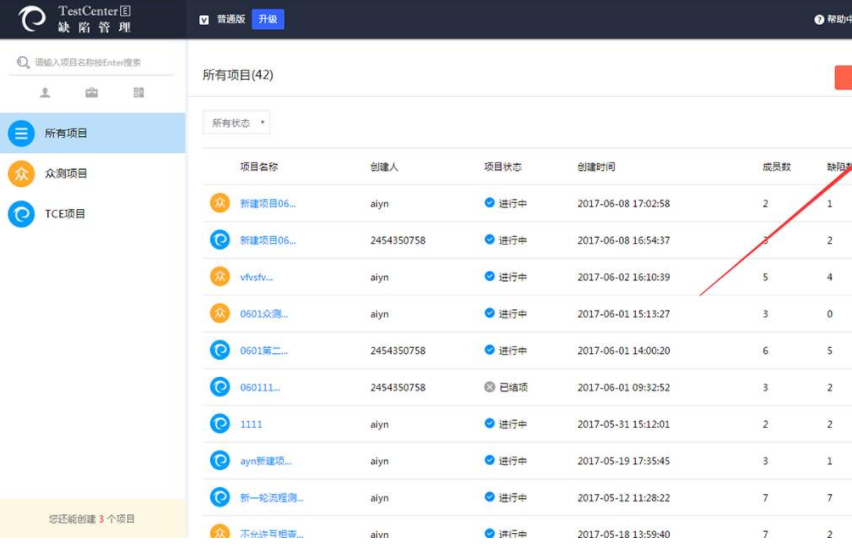The height and width of the screenshot is (554, 852).
Task: Open the 060111 project link
Action: pyautogui.click(x=260, y=388)
